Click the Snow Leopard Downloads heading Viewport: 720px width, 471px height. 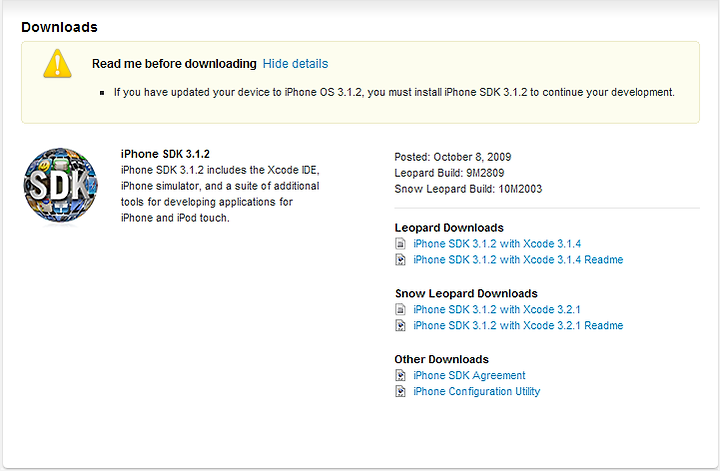coord(466,293)
